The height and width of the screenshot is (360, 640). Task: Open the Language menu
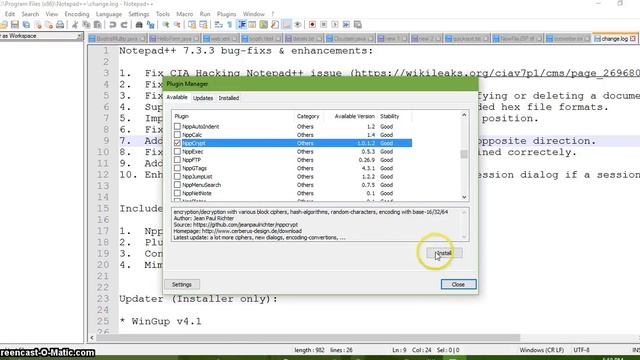click(x=109, y=14)
